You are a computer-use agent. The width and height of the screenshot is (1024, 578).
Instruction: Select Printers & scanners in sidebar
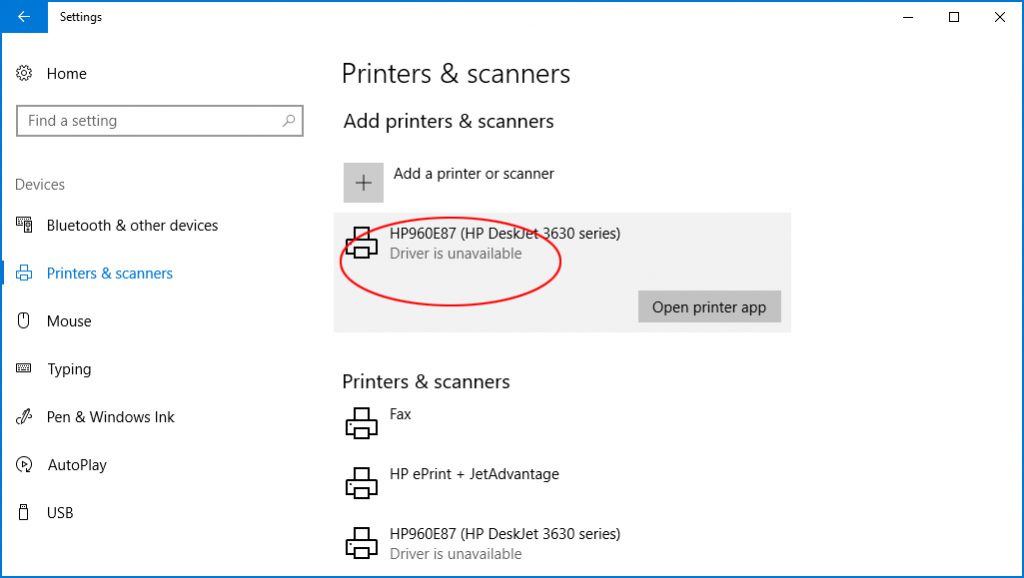click(110, 273)
